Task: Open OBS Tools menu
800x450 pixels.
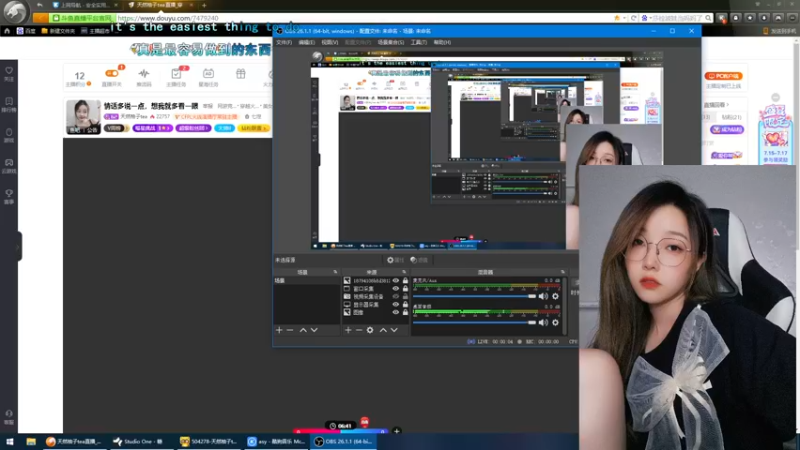Action: pos(419,42)
